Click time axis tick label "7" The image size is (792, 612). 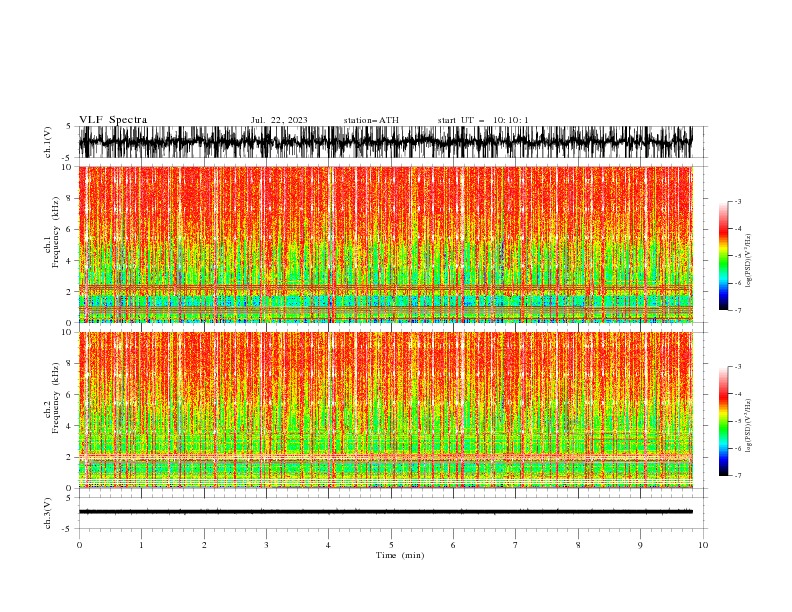(x=516, y=545)
